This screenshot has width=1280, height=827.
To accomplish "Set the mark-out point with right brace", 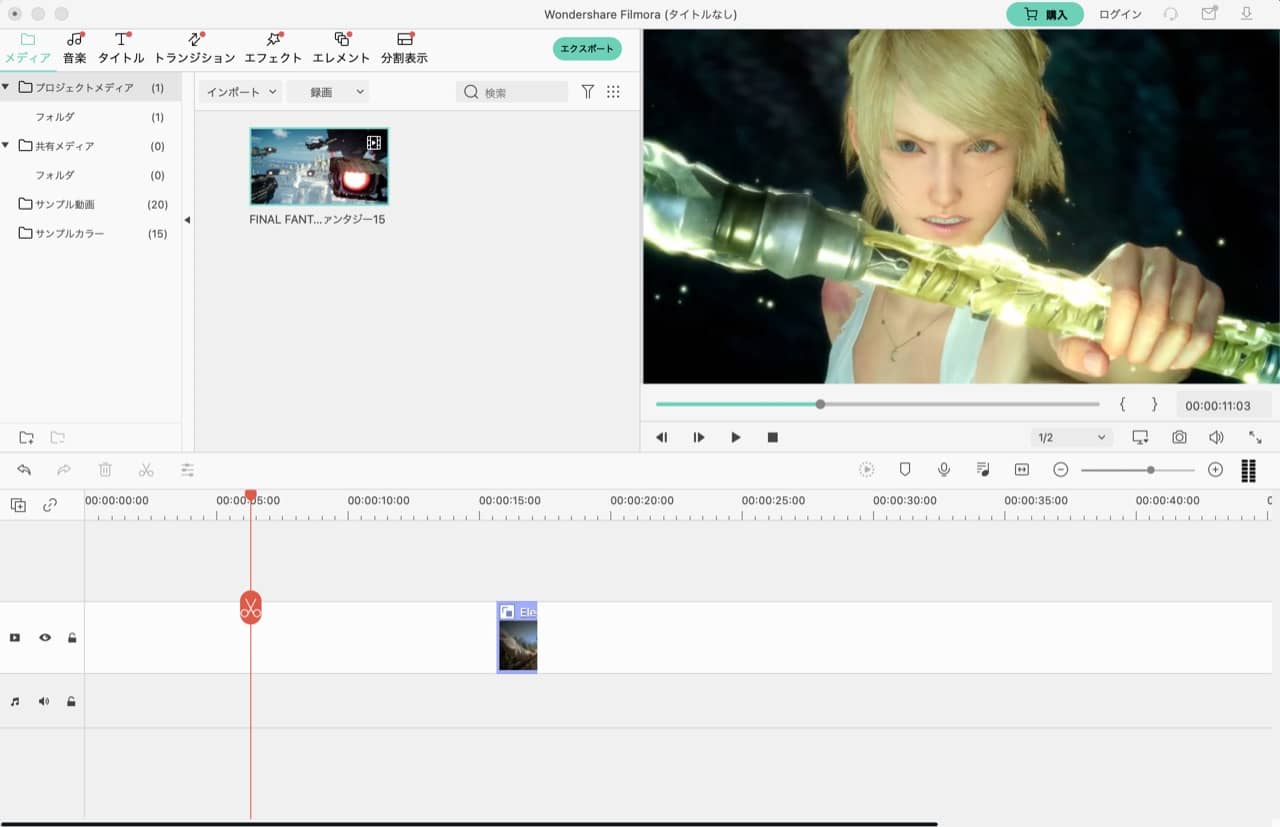I will [1154, 404].
